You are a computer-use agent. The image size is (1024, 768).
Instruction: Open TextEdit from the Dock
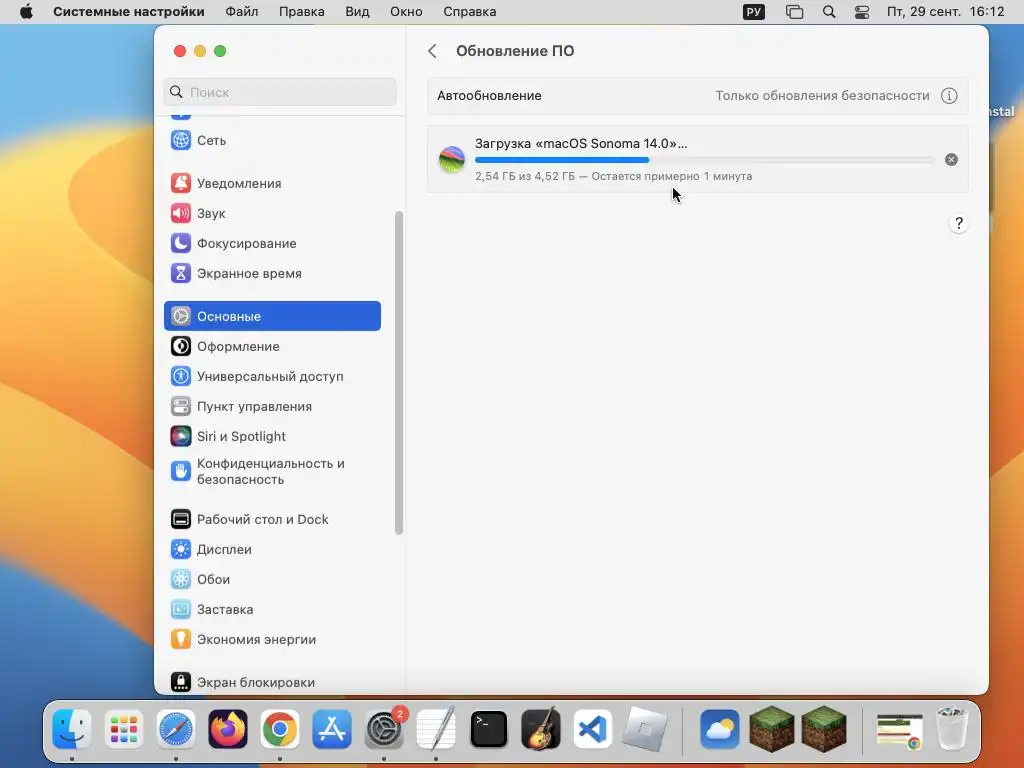tap(436, 729)
